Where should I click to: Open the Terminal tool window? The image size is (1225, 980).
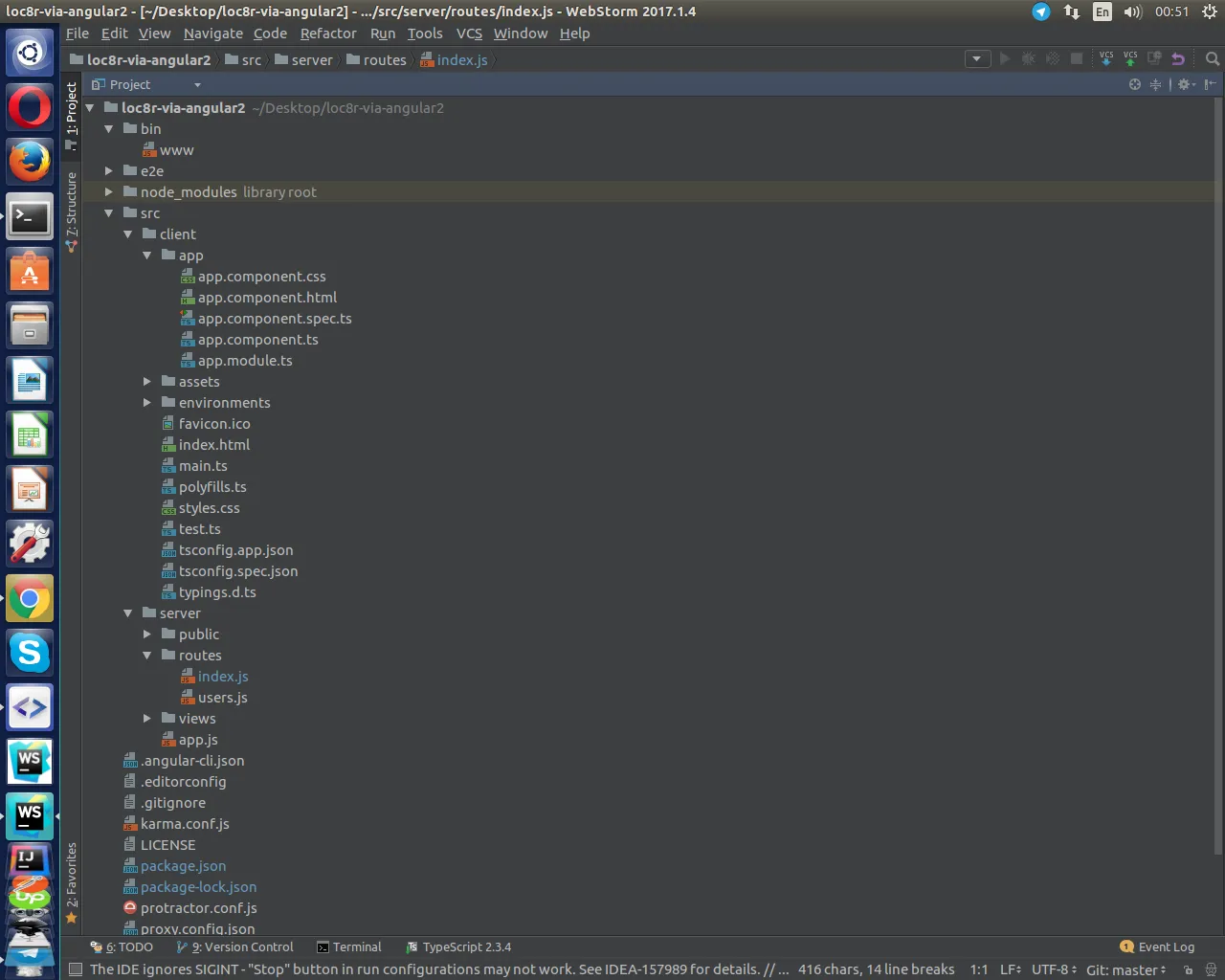coord(349,947)
